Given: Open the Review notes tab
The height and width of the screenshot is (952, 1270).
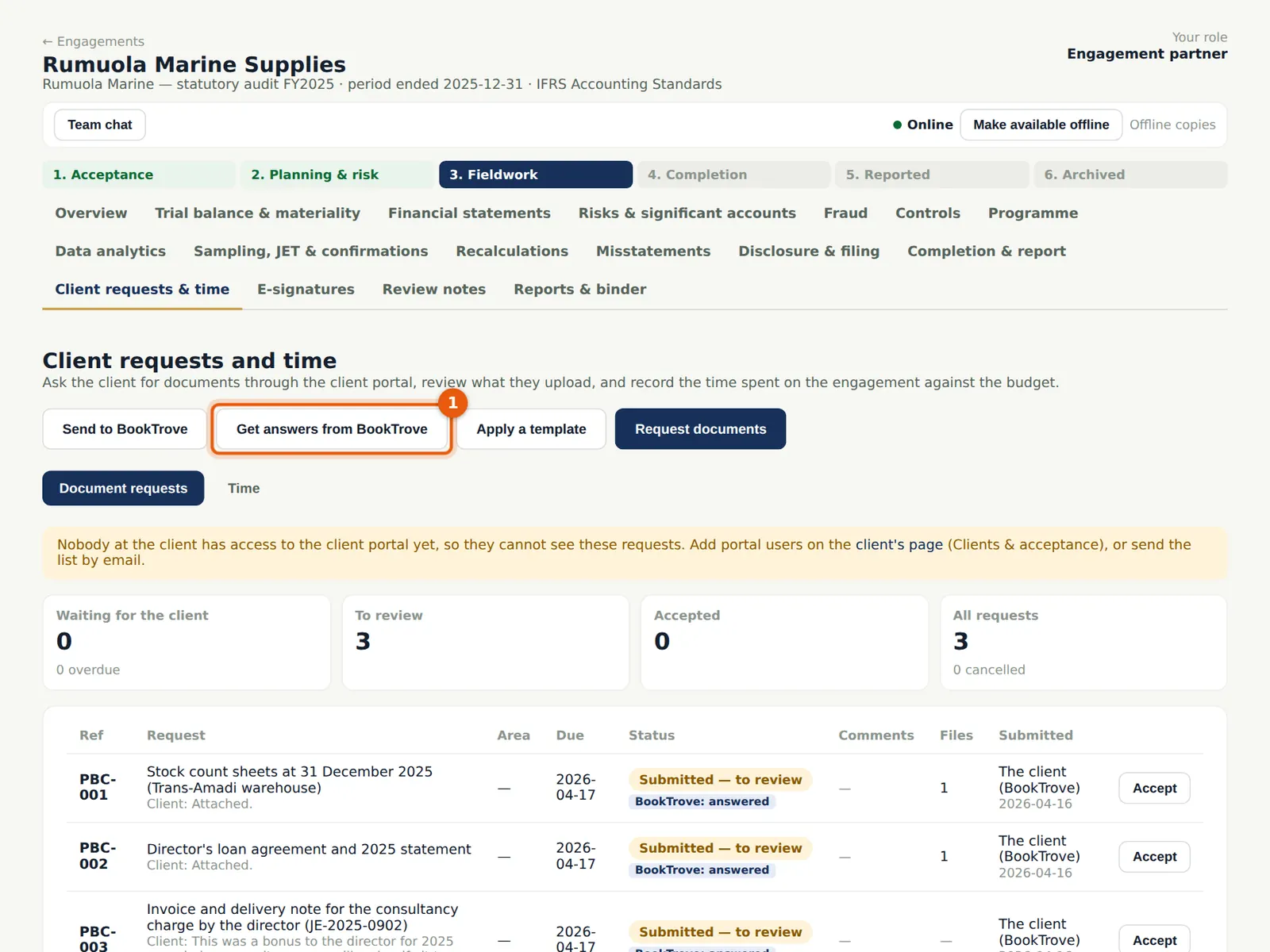Looking at the screenshot, I should pyautogui.click(x=434, y=289).
